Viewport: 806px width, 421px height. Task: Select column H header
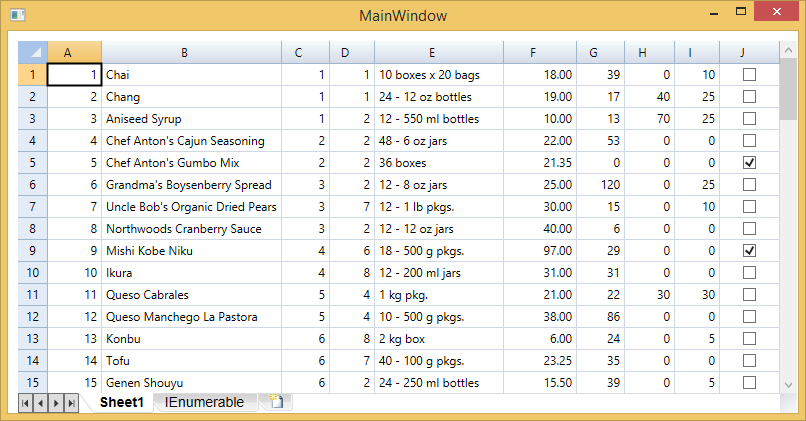(x=649, y=52)
